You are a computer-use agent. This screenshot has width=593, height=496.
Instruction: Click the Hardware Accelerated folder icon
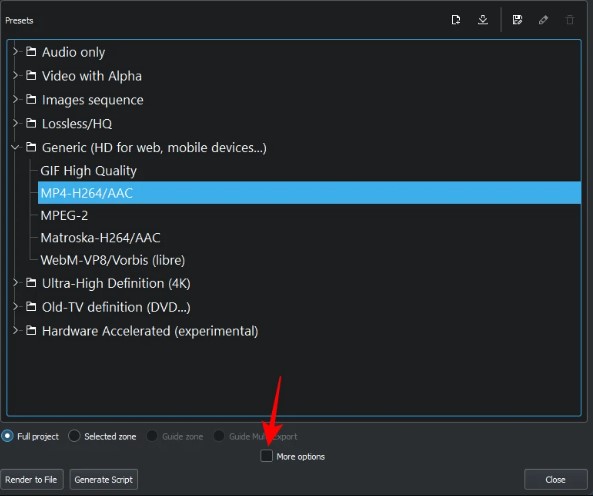click(x=31, y=330)
